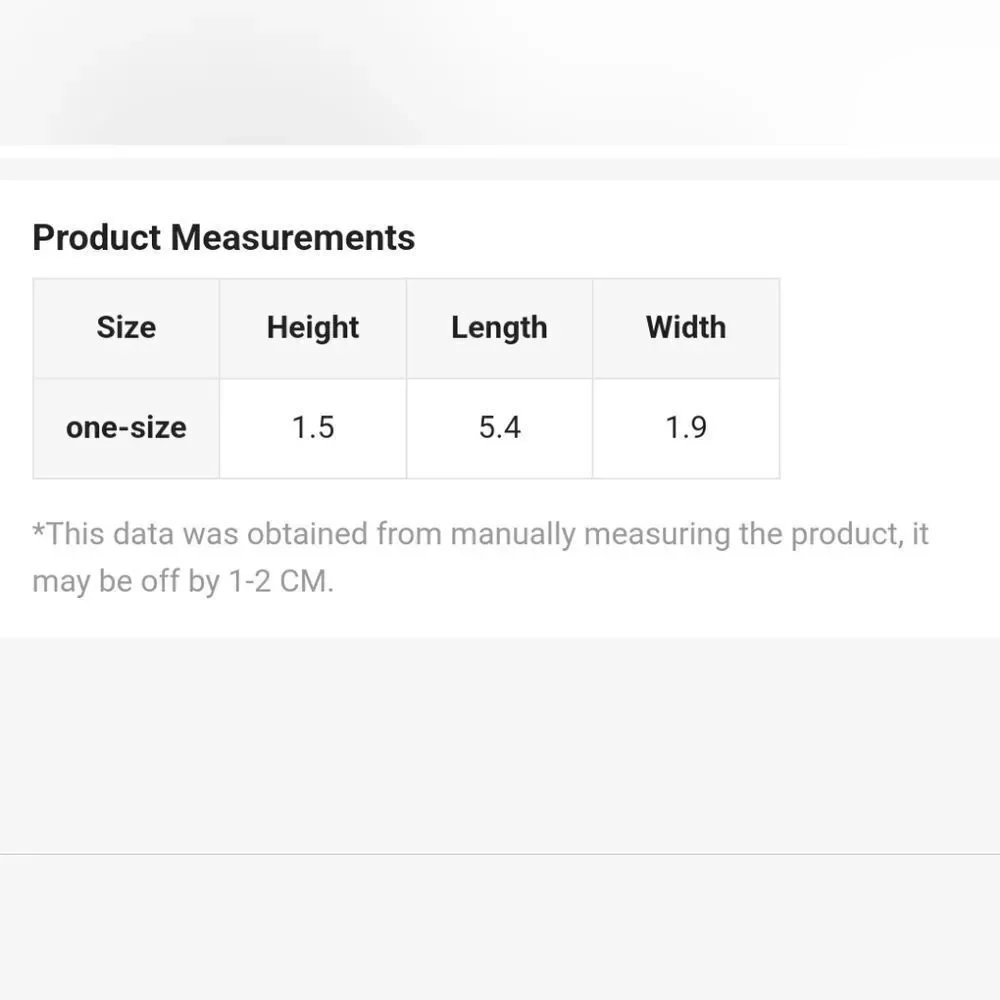1000x1000 pixels.
Task: Select the Size column header
Action: pyautogui.click(x=126, y=328)
